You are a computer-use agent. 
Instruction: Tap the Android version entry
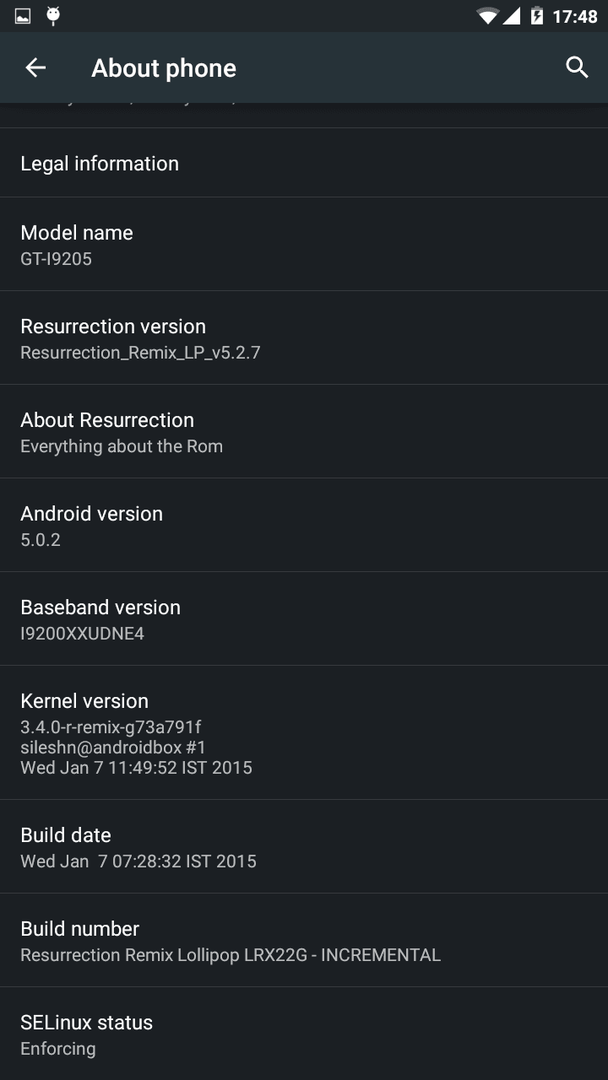(x=304, y=526)
